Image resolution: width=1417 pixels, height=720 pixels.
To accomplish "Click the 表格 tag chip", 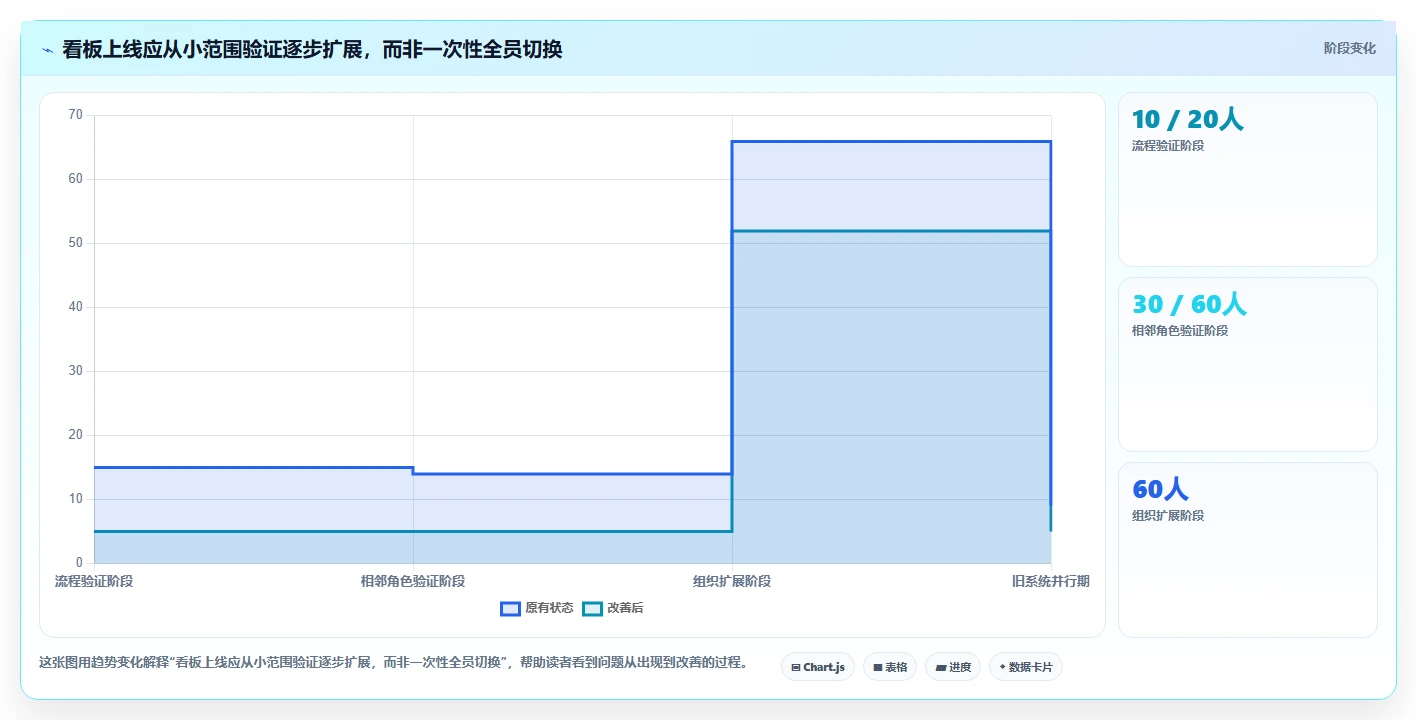I will click(890, 667).
